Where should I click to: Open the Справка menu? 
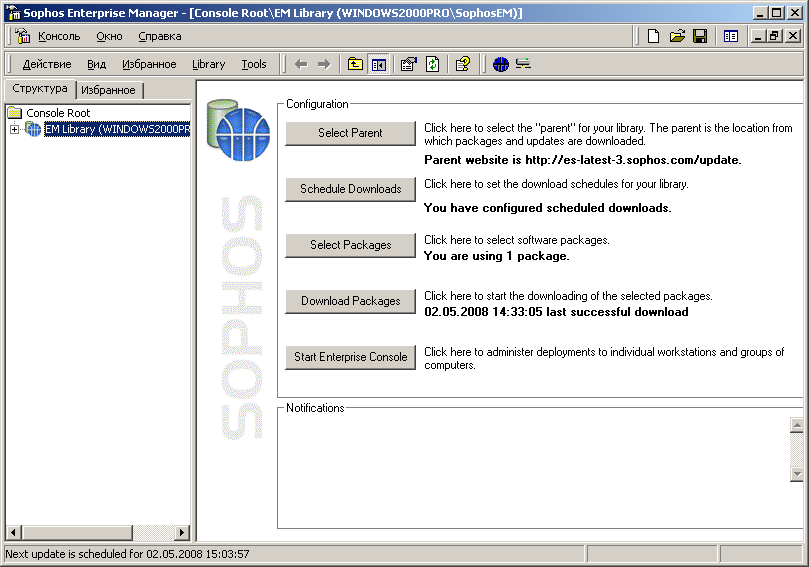click(159, 37)
